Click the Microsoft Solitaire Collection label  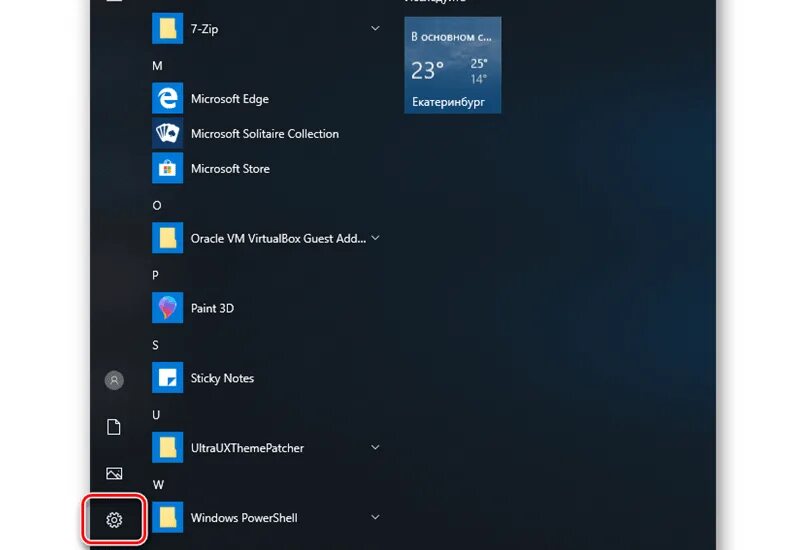pos(265,134)
